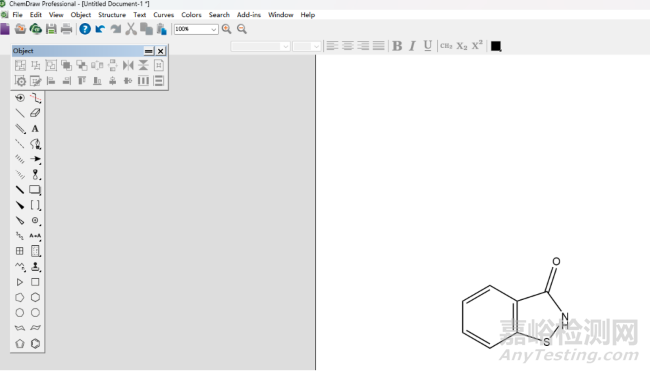Open the blue Help question-mark icon
The image size is (650, 373).
[85, 29]
